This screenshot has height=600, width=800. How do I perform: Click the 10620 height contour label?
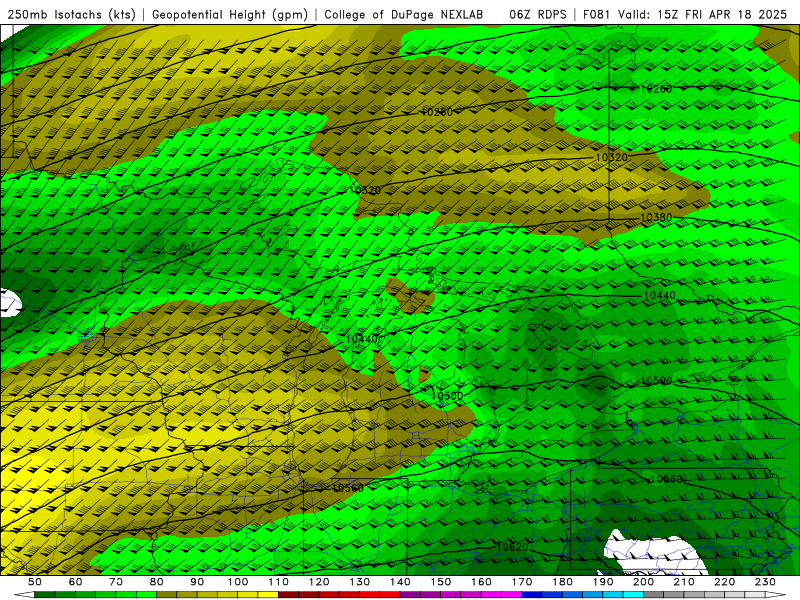pos(512,547)
